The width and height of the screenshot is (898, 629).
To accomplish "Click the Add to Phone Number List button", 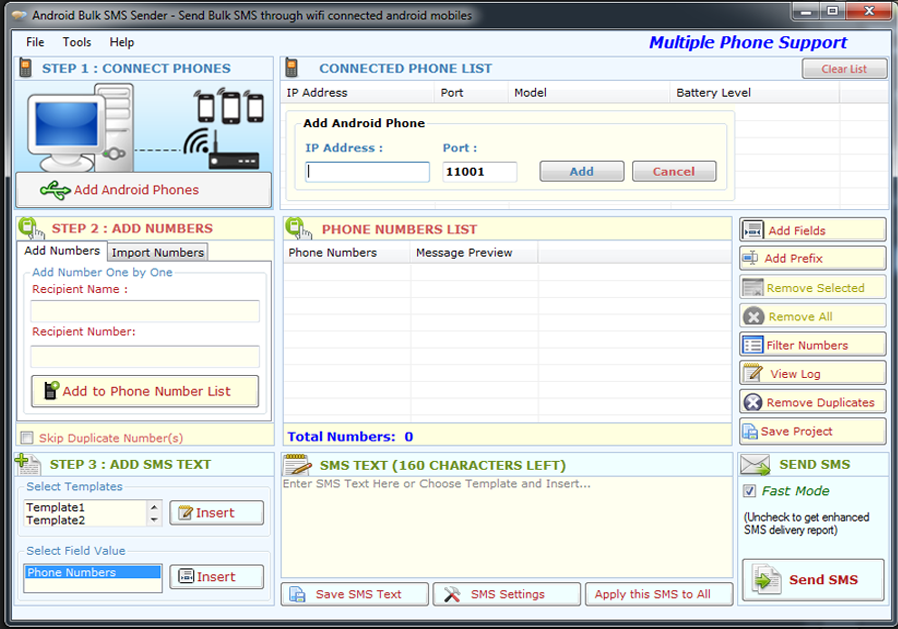I will (144, 390).
